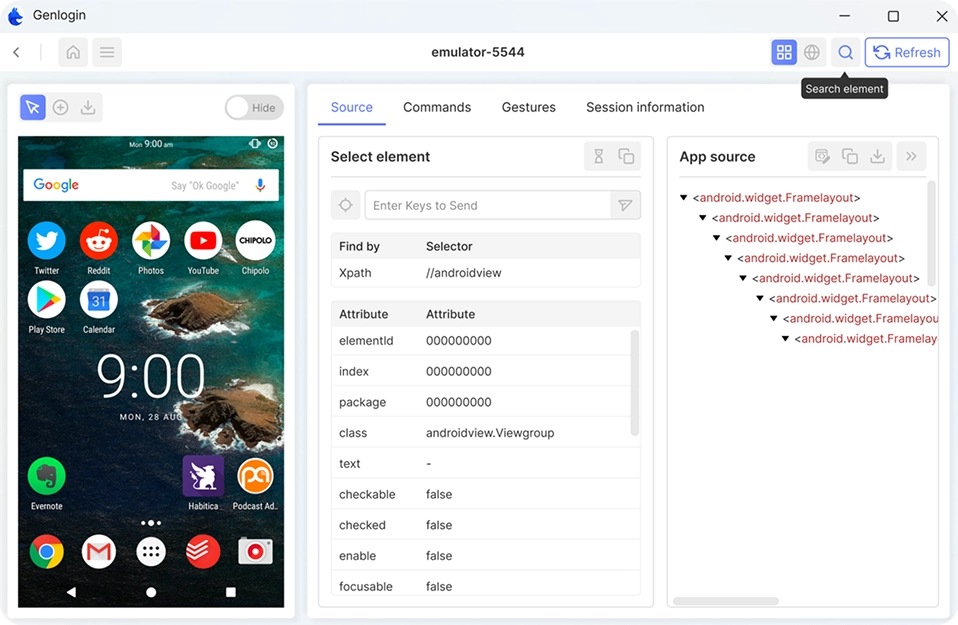The height and width of the screenshot is (625, 958).
Task: Open the YouTube app on the emulator
Action: click(x=203, y=249)
